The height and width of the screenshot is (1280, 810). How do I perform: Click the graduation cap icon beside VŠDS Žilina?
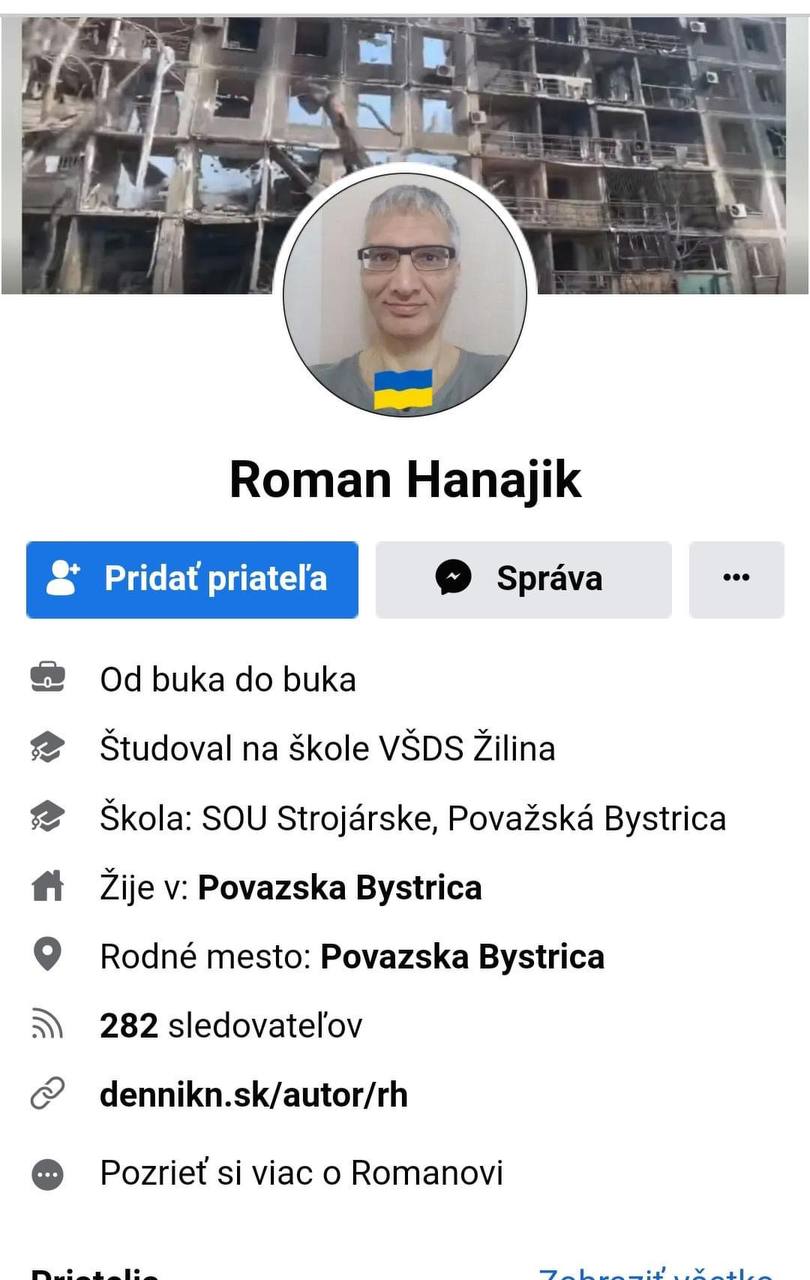pyautogui.click(x=47, y=748)
